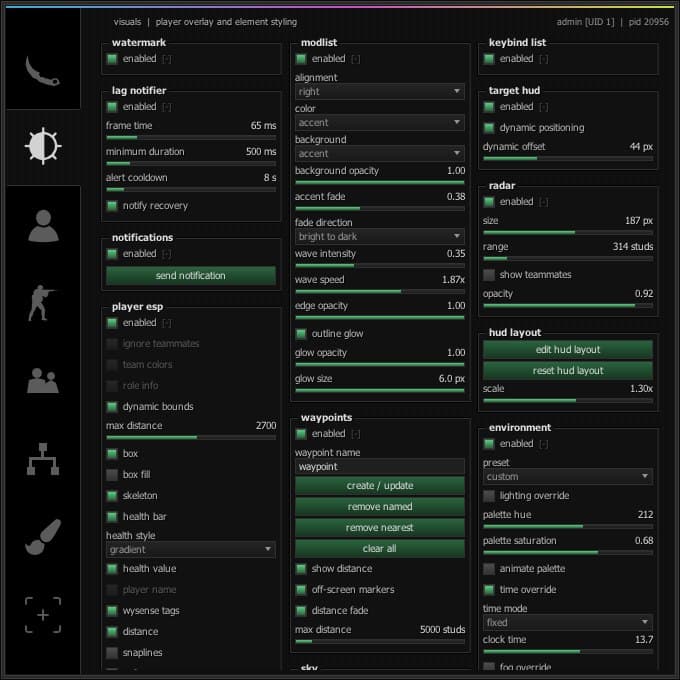Click the 'pid 20956' header text
The width and height of the screenshot is (680, 680).
[648, 22]
